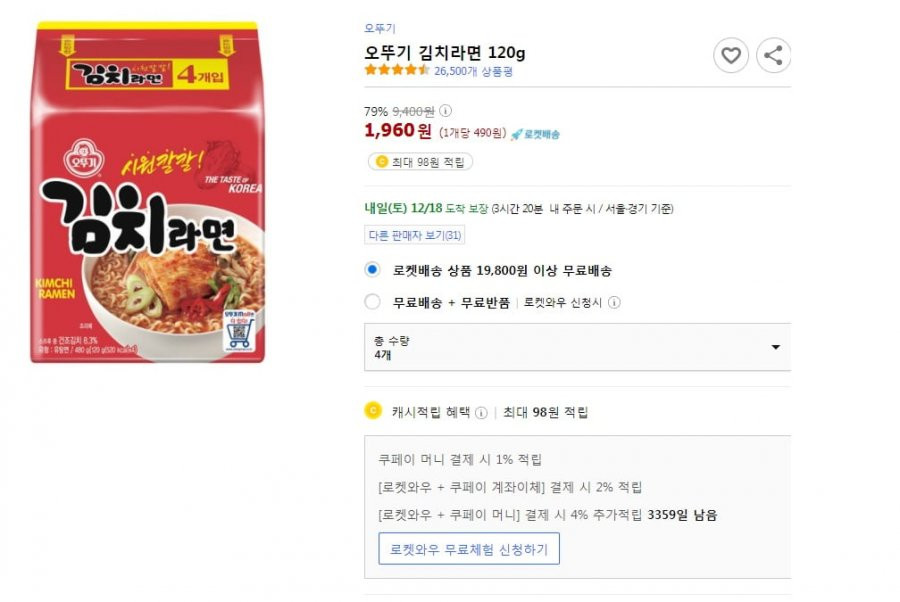The image size is (900, 602).
Task: Click the 오뚜기 김치라면 120g product title
Action: pos(445,53)
